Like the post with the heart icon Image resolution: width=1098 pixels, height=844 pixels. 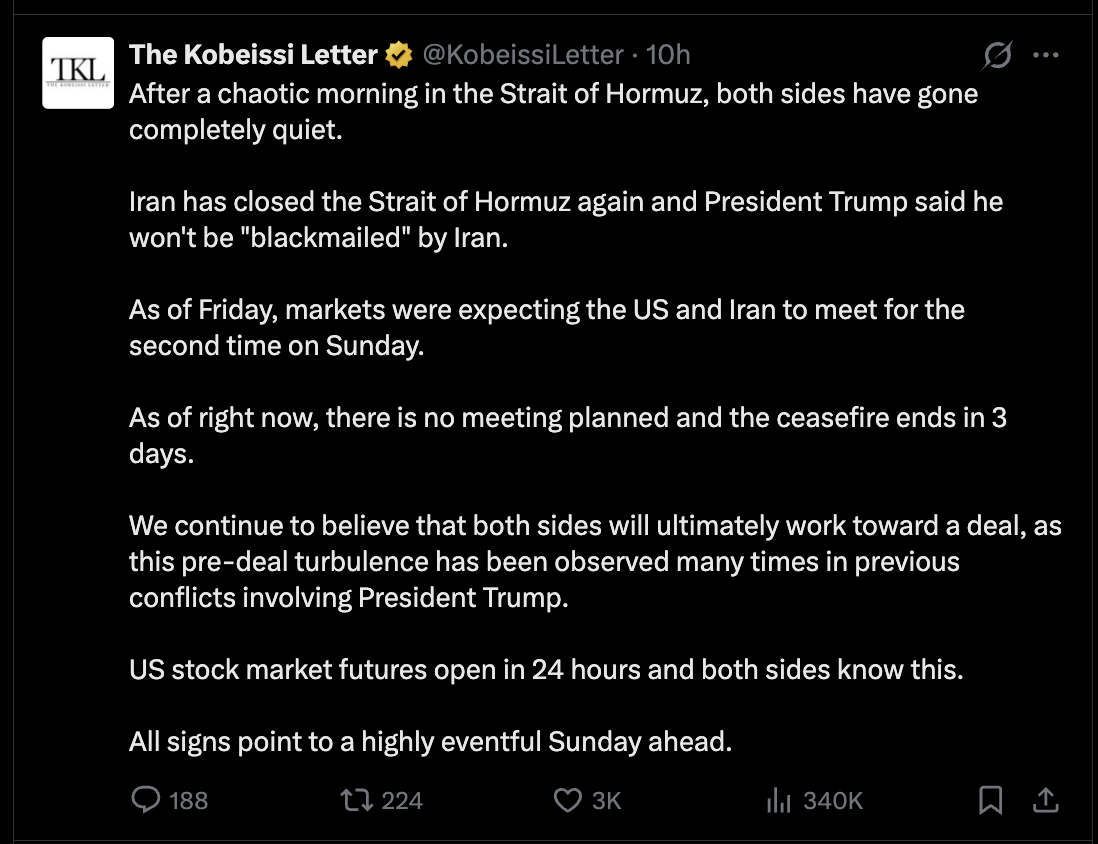pyautogui.click(x=568, y=800)
